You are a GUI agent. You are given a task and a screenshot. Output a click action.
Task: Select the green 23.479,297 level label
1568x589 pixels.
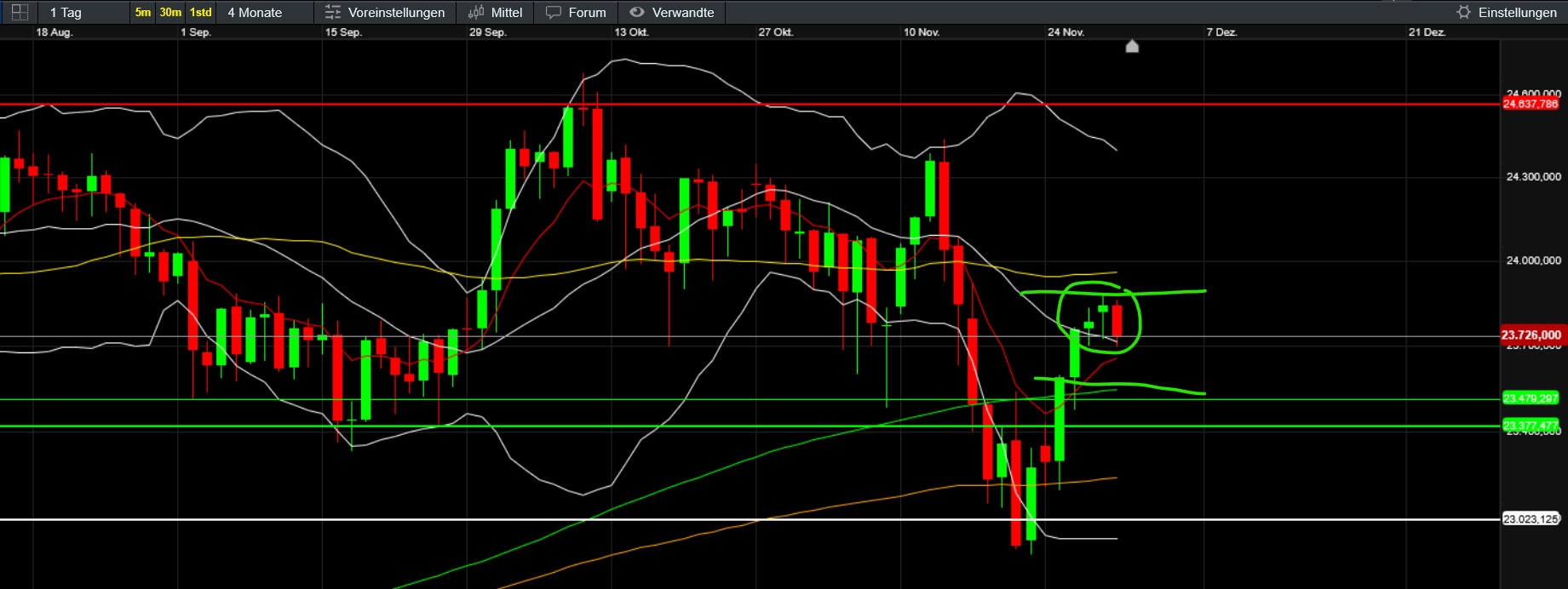click(x=1531, y=398)
